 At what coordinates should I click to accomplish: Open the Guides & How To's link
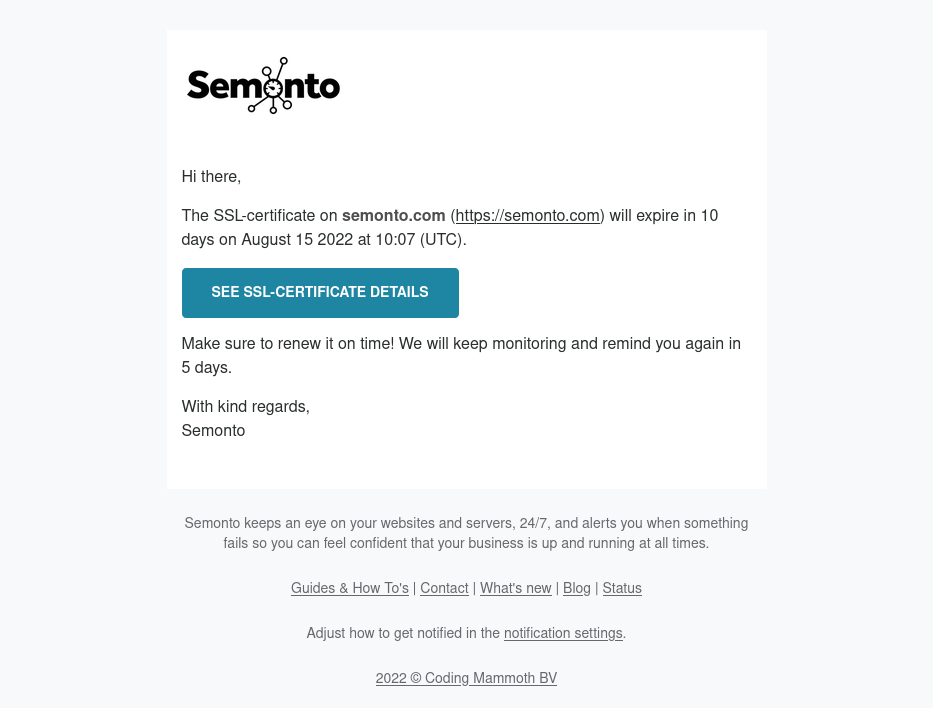[349, 588]
